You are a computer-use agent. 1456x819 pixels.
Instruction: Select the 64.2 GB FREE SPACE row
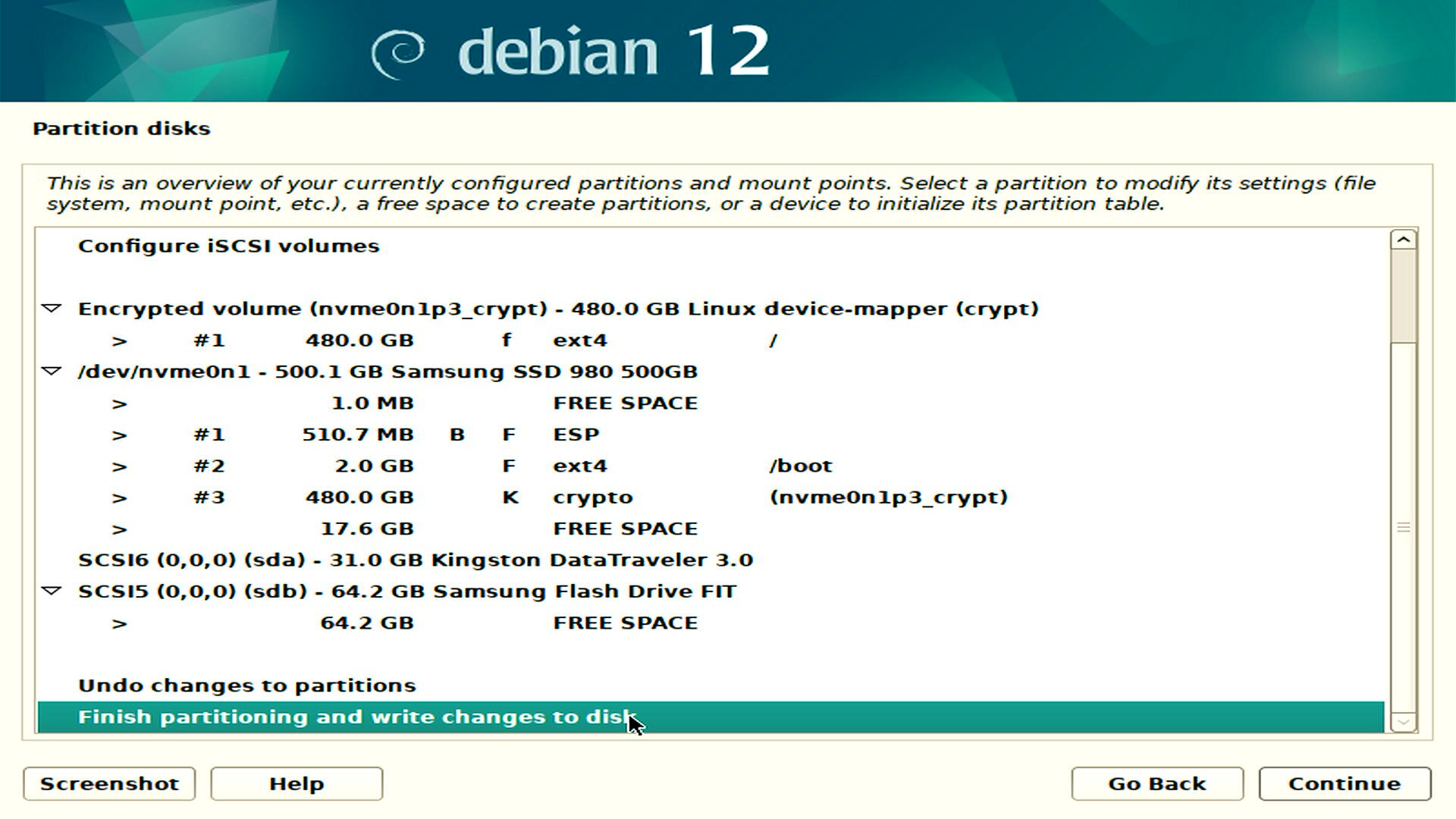[711, 623]
